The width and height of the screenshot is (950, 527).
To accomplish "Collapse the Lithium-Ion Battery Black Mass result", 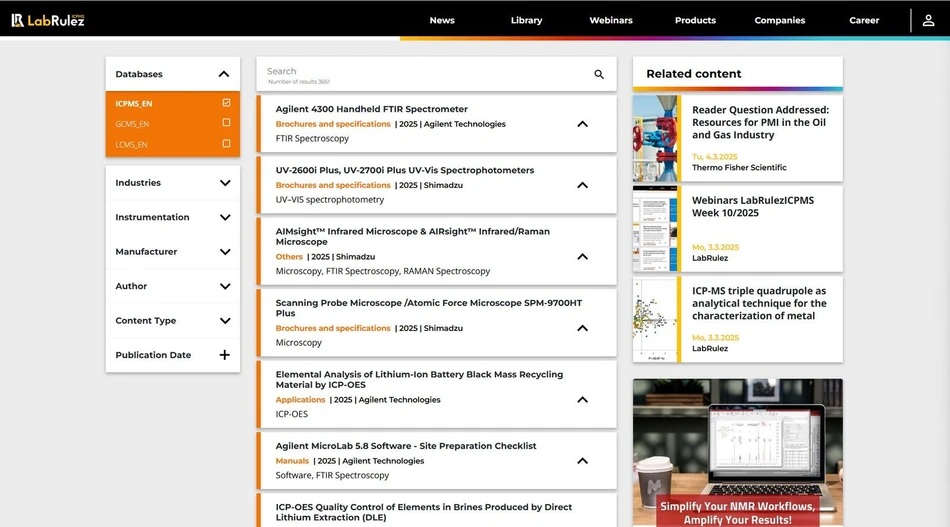I will 582,400.
